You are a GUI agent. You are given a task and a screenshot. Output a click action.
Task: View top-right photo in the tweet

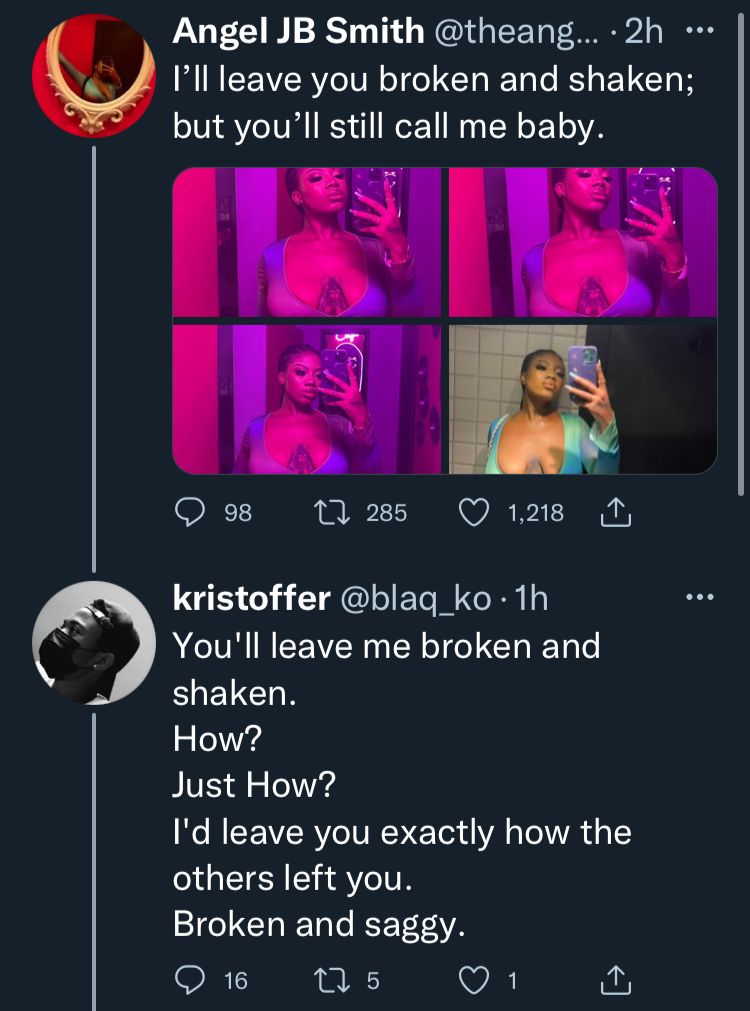[583, 242]
